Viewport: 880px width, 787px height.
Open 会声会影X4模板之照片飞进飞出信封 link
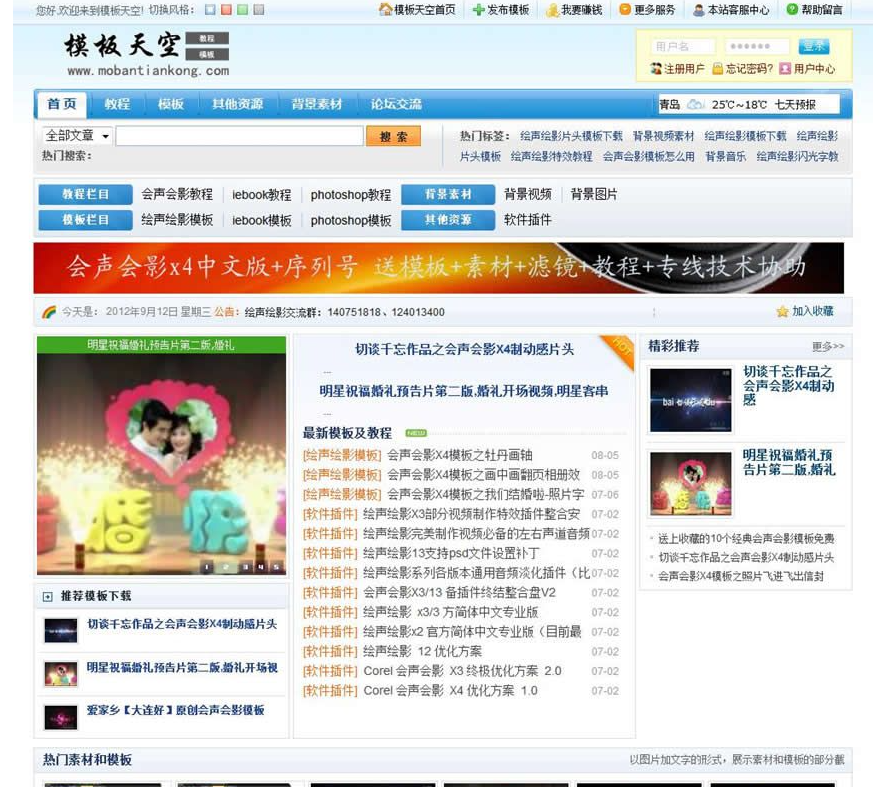point(741,576)
